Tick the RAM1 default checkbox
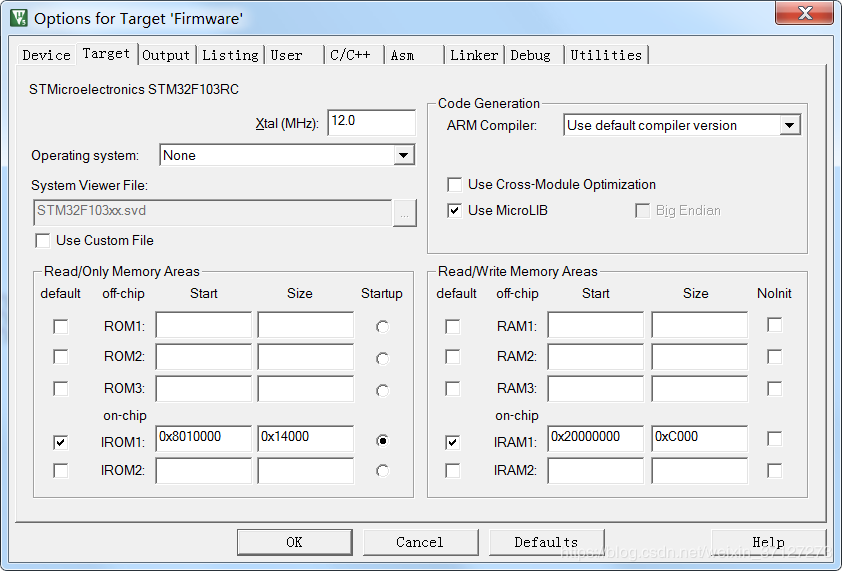 click(x=453, y=326)
